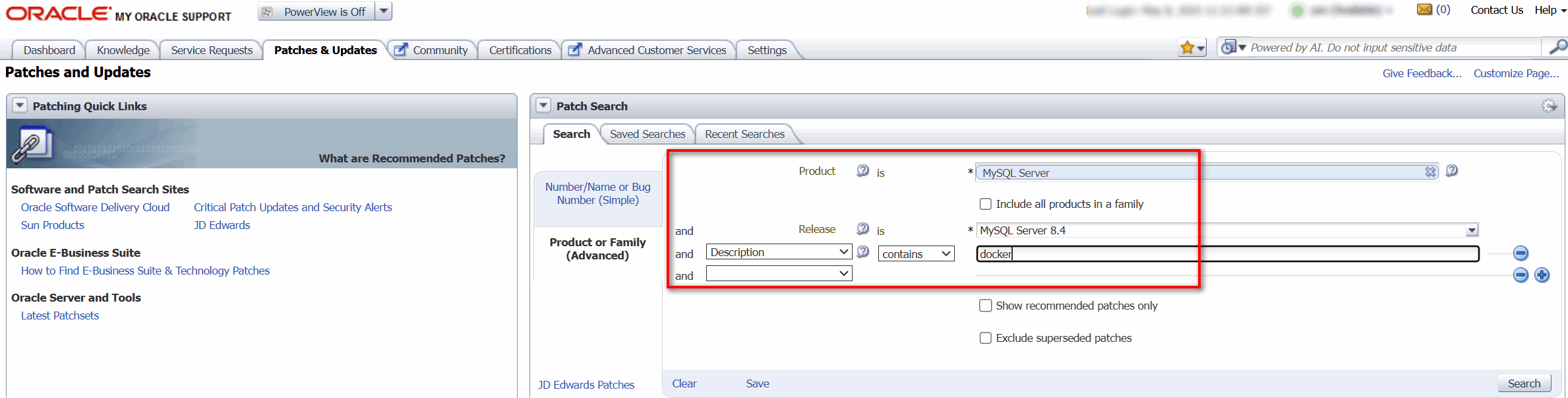1568x398 pixels.
Task: Open the Certifications tab
Action: (520, 50)
